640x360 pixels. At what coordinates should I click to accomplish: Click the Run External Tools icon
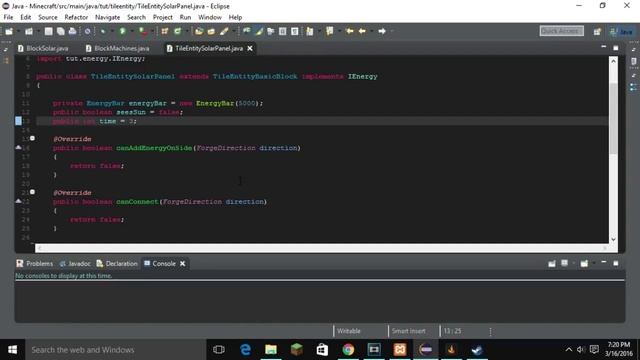click(142, 31)
